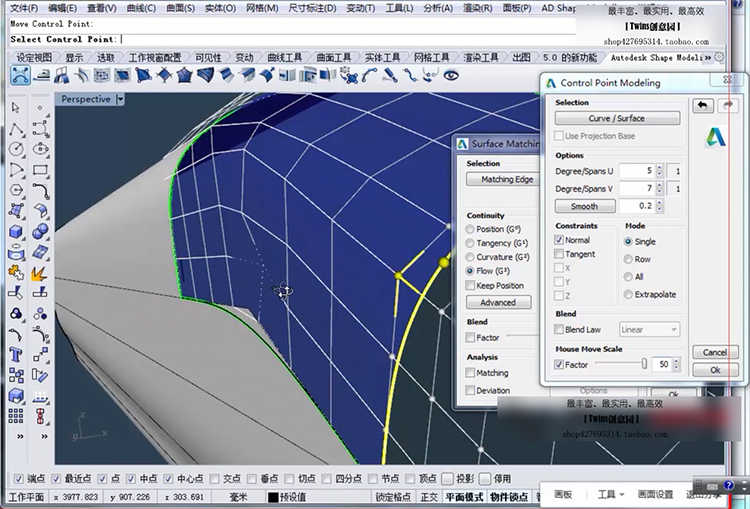Choose the rectangle drawing tool
750x509 pixels.
point(41,169)
